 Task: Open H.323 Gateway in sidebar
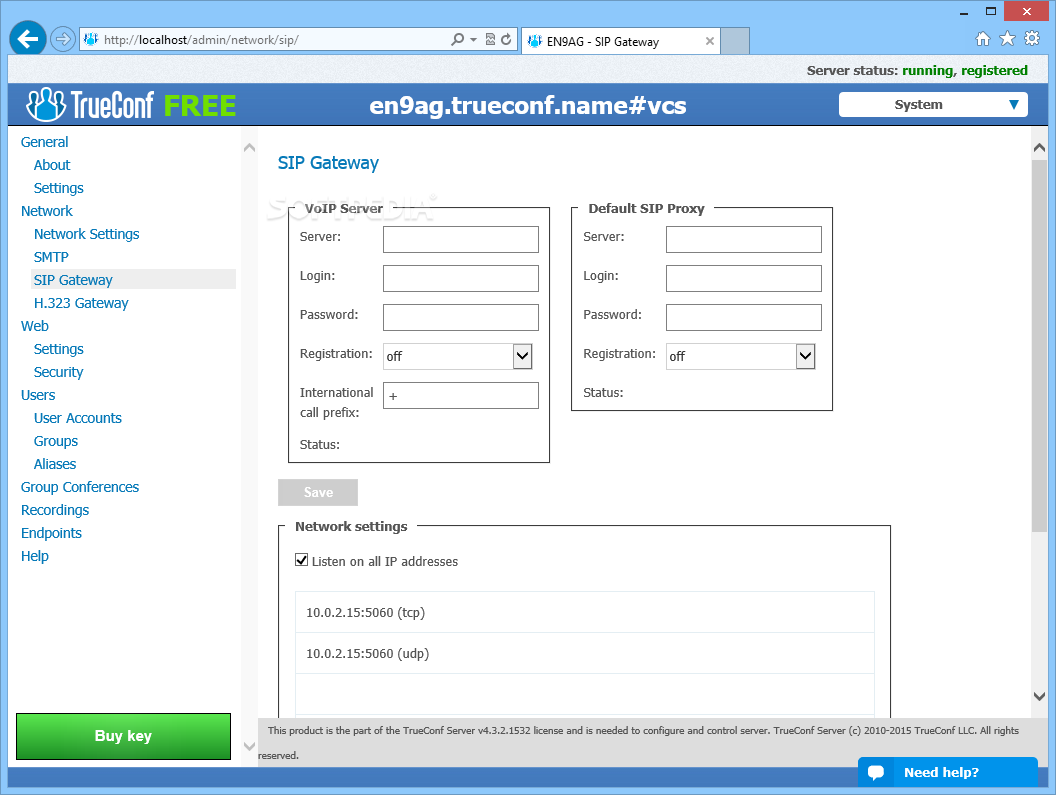point(81,303)
